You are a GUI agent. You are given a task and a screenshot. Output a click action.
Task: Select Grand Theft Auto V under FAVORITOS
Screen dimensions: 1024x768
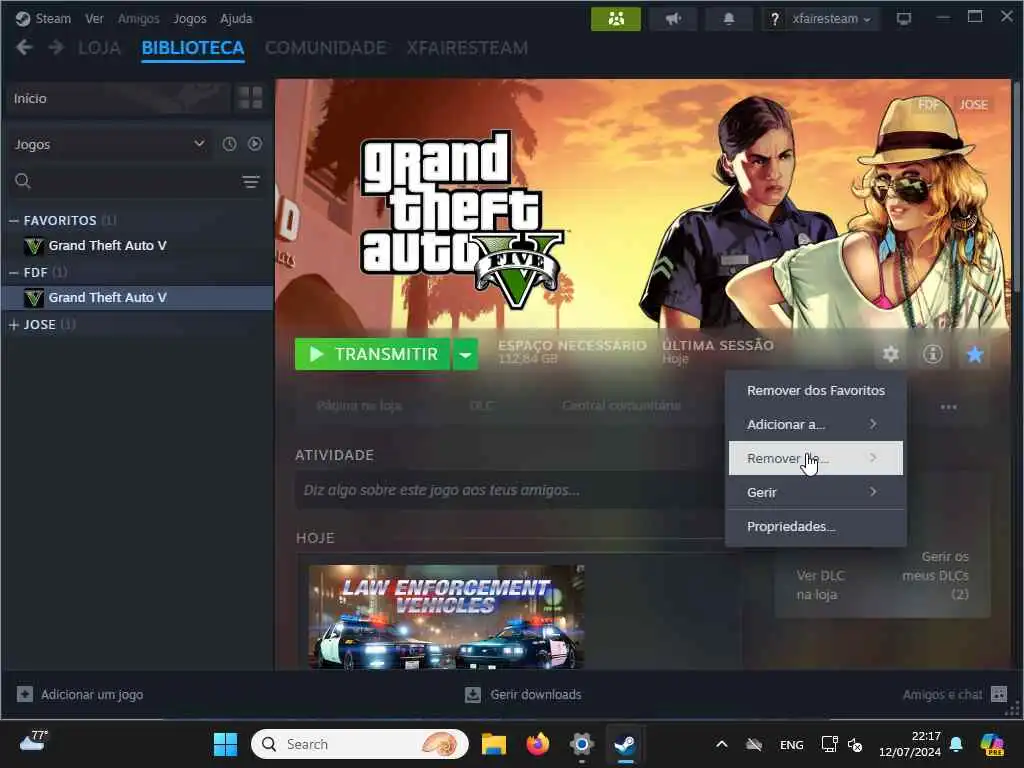[x=138, y=246]
